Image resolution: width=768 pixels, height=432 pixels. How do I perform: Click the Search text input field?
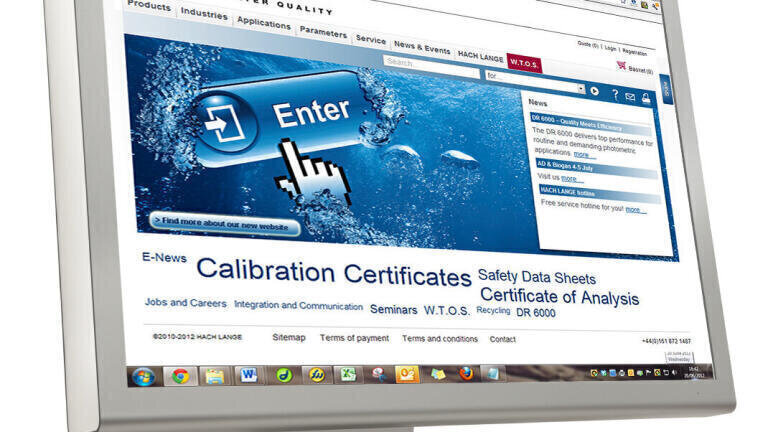(431, 66)
